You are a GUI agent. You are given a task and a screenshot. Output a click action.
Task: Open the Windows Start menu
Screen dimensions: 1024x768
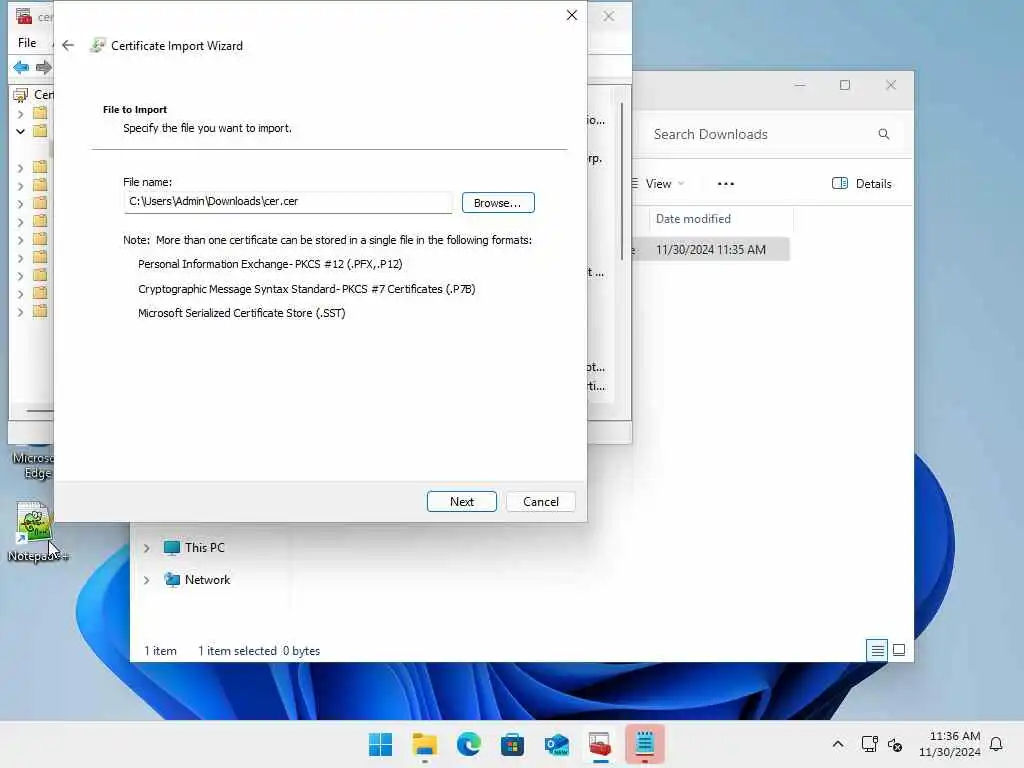tap(381, 744)
